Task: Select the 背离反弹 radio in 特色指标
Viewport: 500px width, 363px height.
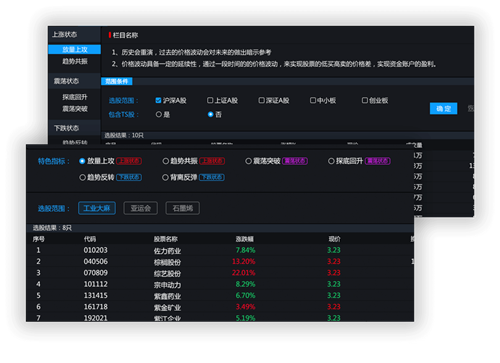Action: pyautogui.click(x=165, y=177)
